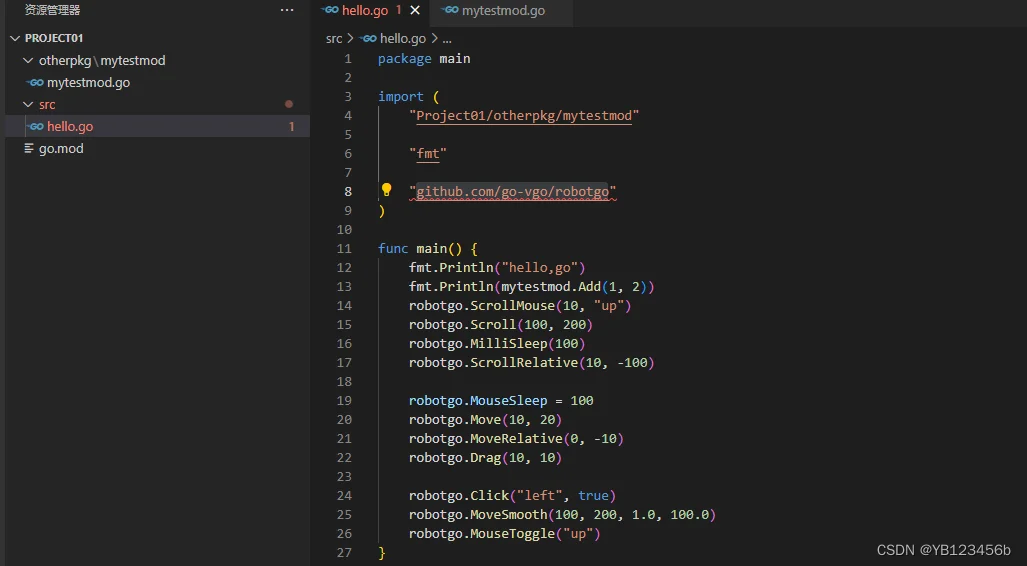
Task: Click the Go icon in the breadcrumb
Action: click(x=367, y=39)
